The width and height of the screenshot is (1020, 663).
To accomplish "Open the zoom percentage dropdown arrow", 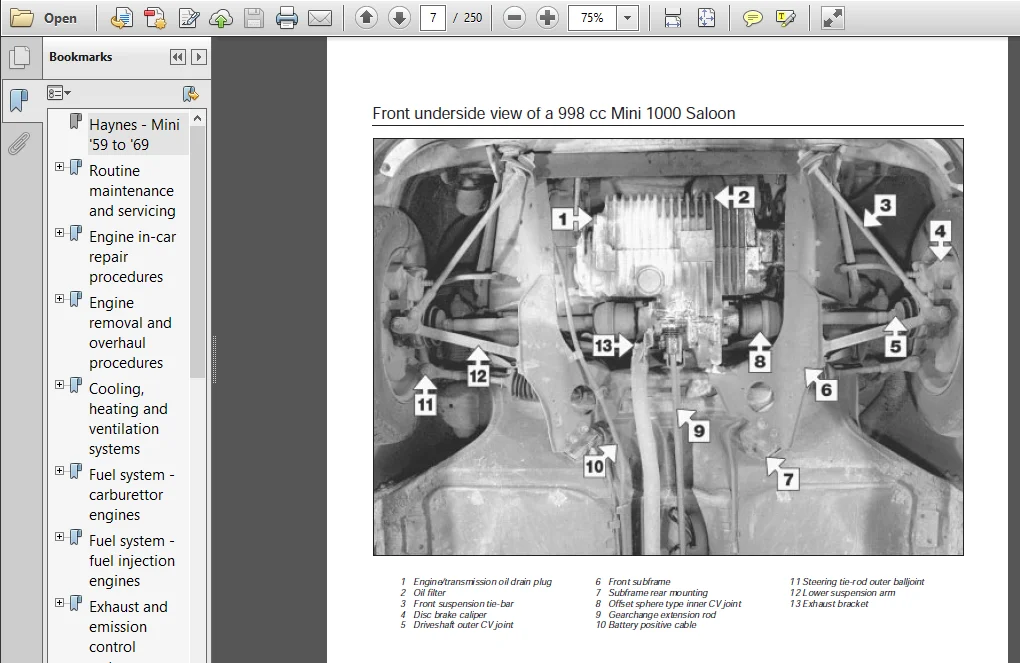I will click(628, 18).
